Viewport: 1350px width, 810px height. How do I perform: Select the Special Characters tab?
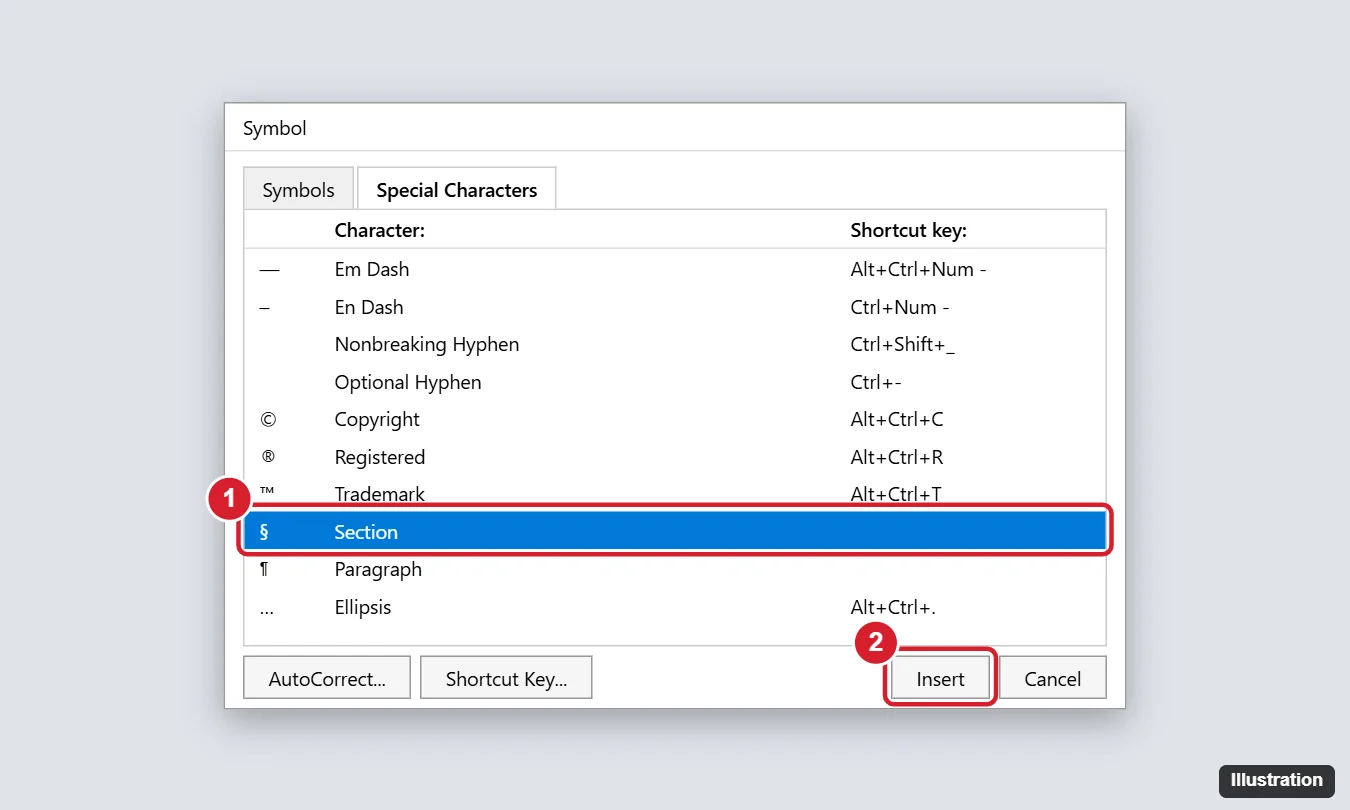tap(457, 190)
